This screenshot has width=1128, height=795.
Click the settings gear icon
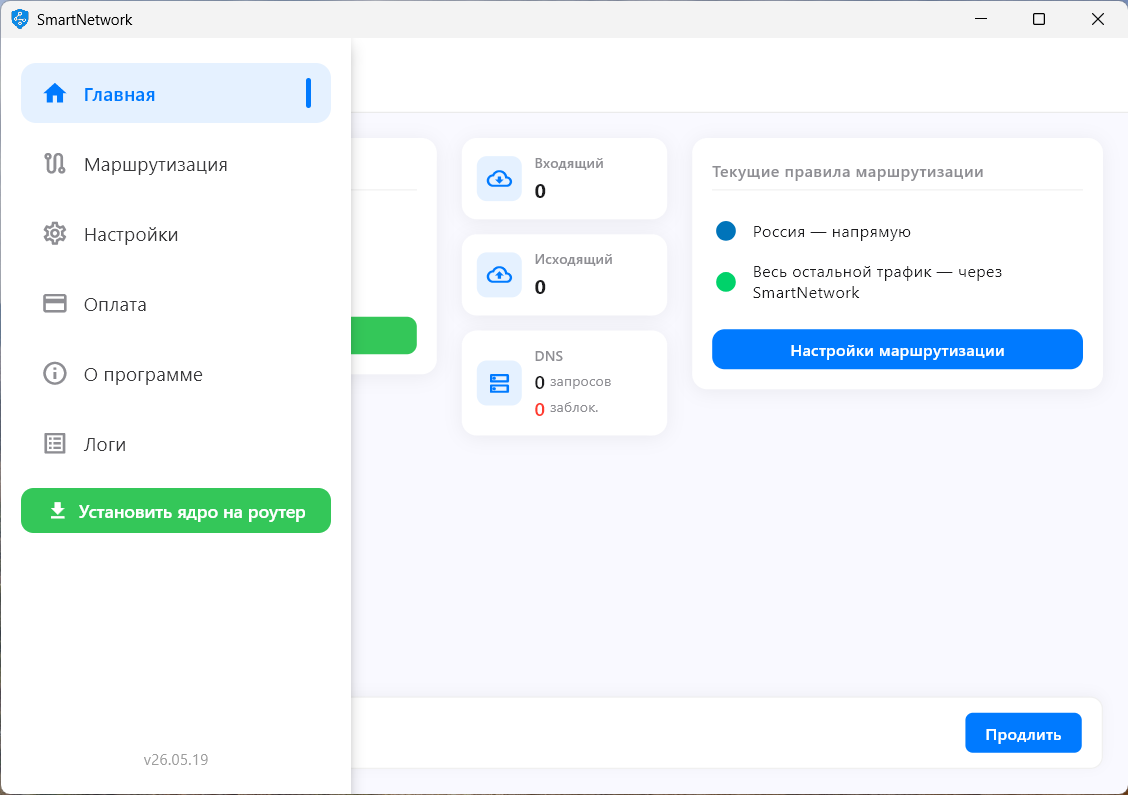click(x=55, y=234)
